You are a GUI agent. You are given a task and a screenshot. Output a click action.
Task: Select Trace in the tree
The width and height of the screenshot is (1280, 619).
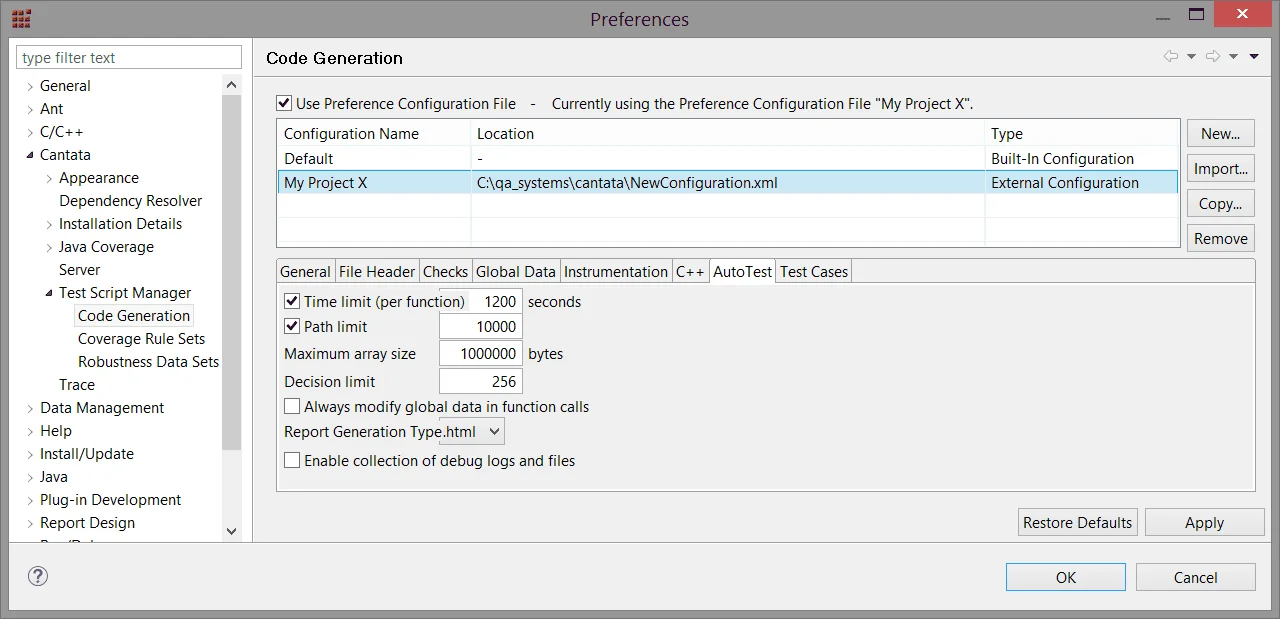click(x=76, y=385)
